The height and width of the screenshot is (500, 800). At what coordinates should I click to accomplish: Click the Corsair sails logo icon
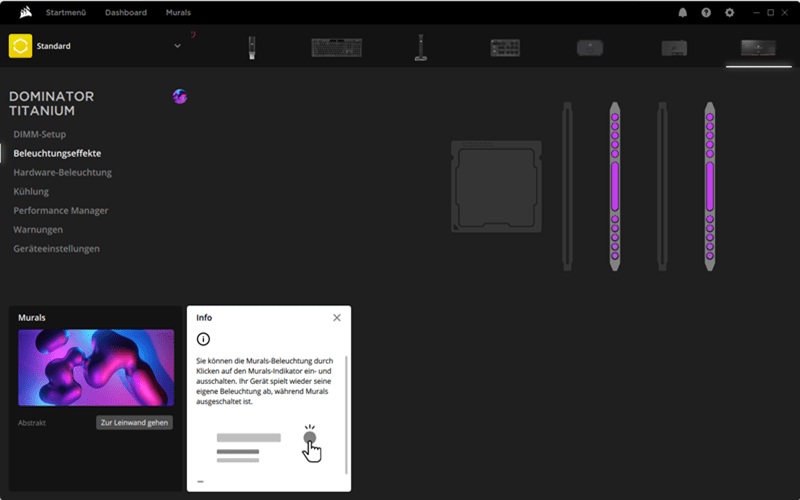[26, 12]
